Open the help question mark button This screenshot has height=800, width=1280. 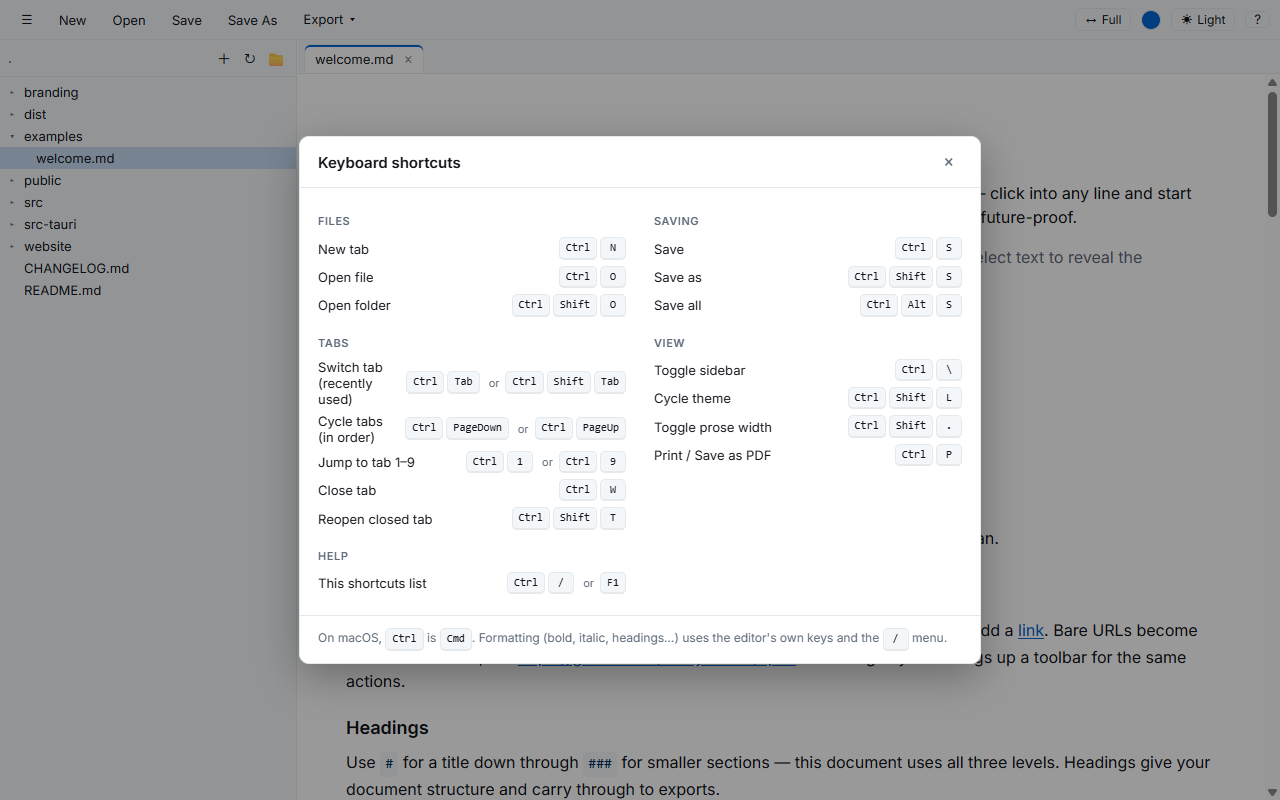coord(1257,20)
